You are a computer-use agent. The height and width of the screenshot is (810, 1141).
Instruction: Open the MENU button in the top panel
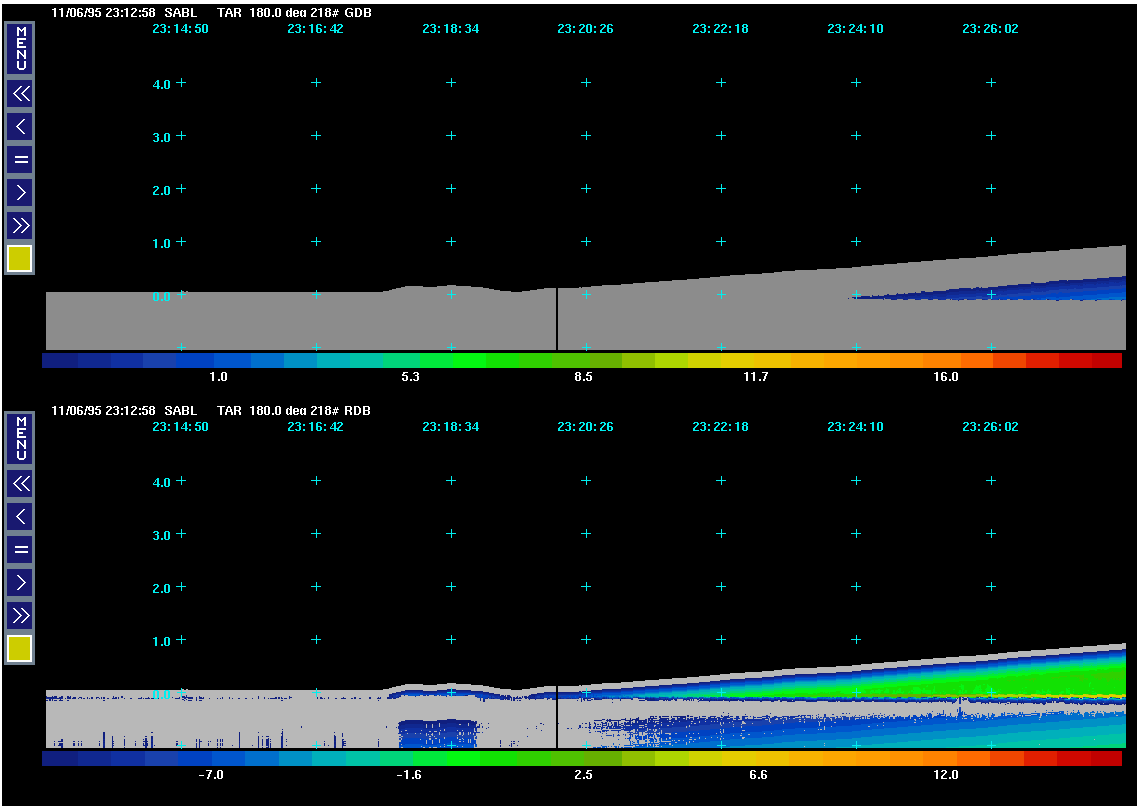[20, 49]
